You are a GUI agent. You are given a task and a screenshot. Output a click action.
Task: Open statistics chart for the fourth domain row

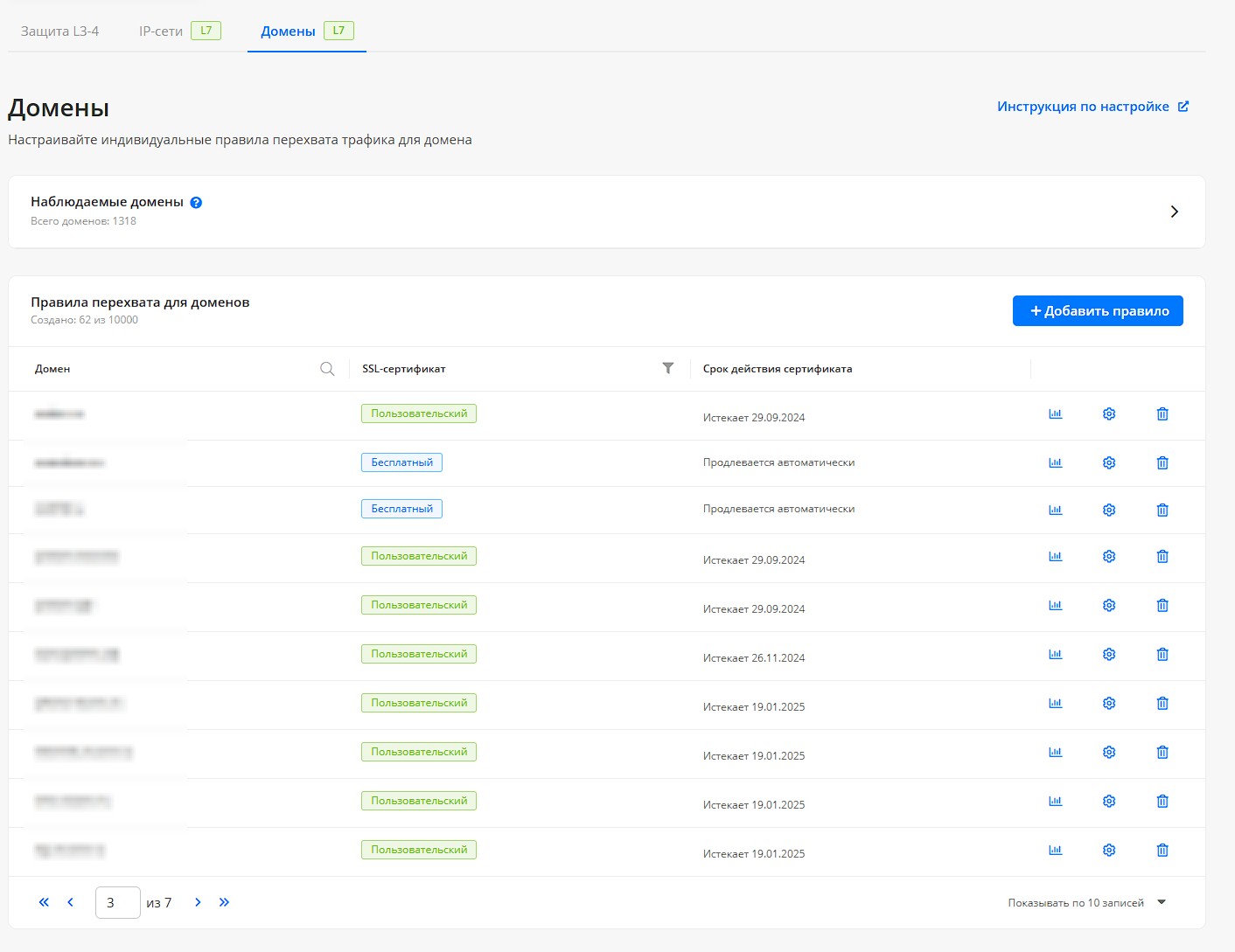pos(1056,556)
